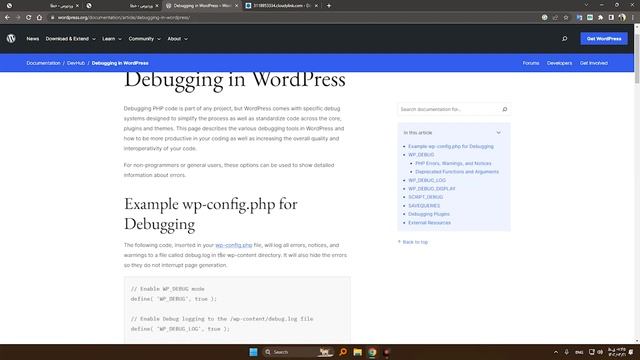Image resolution: width=640 pixels, height=360 pixels.
Task: Click the Developers link in the blue bar
Action: (559, 63)
